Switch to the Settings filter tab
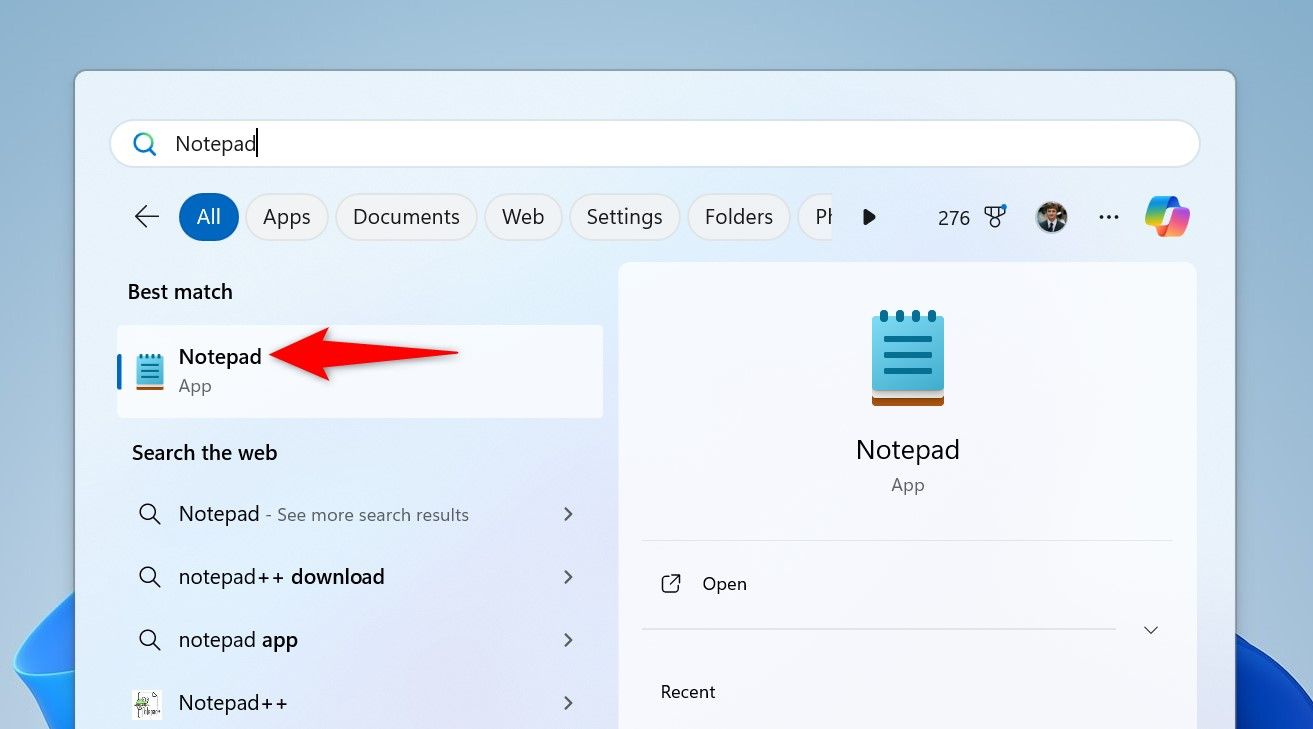This screenshot has height=729, width=1313. click(624, 217)
